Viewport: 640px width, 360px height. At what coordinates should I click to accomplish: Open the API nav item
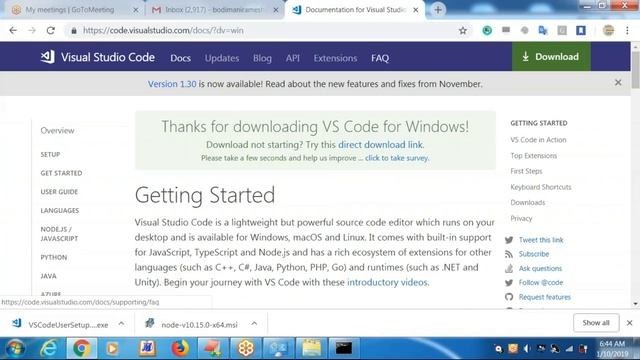coord(293,58)
